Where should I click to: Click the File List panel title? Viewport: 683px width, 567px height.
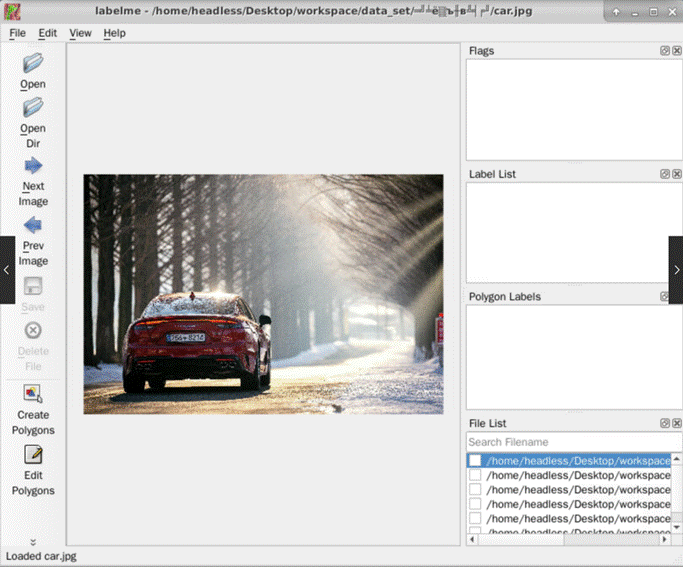[x=487, y=423]
